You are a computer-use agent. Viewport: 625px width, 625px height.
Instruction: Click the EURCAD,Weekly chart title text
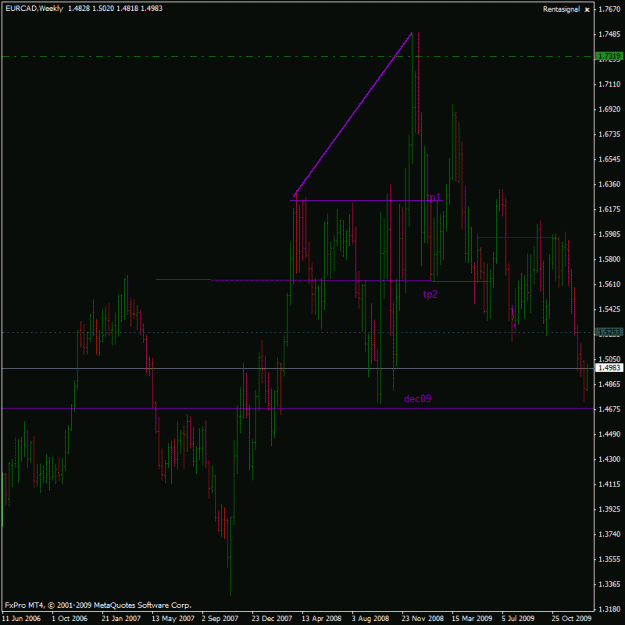(34, 8)
